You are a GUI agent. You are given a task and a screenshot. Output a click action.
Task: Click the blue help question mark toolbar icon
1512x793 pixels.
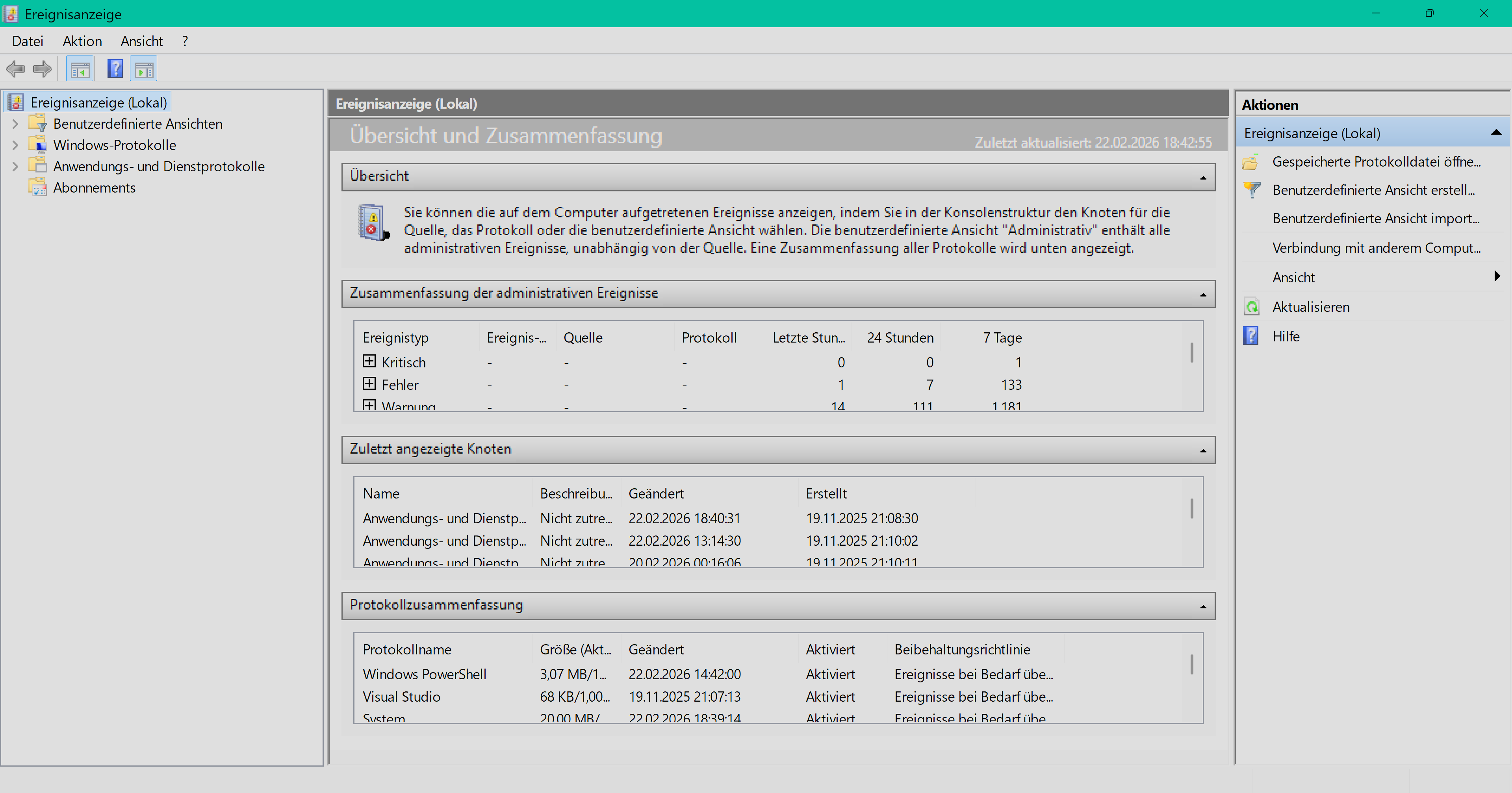coord(115,69)
